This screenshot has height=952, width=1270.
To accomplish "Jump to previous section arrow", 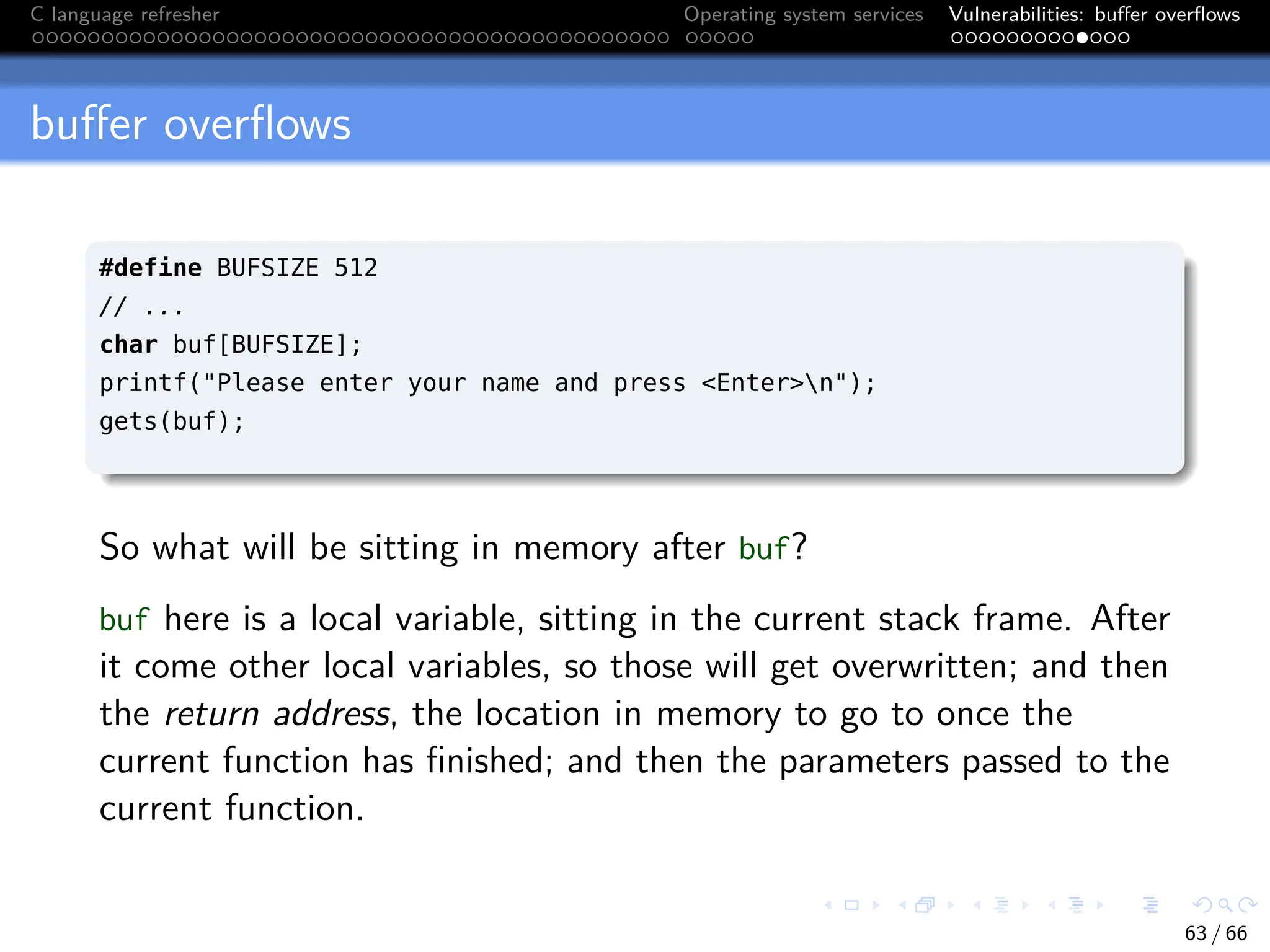I will pyautogui.click(x=1052, y=906).
